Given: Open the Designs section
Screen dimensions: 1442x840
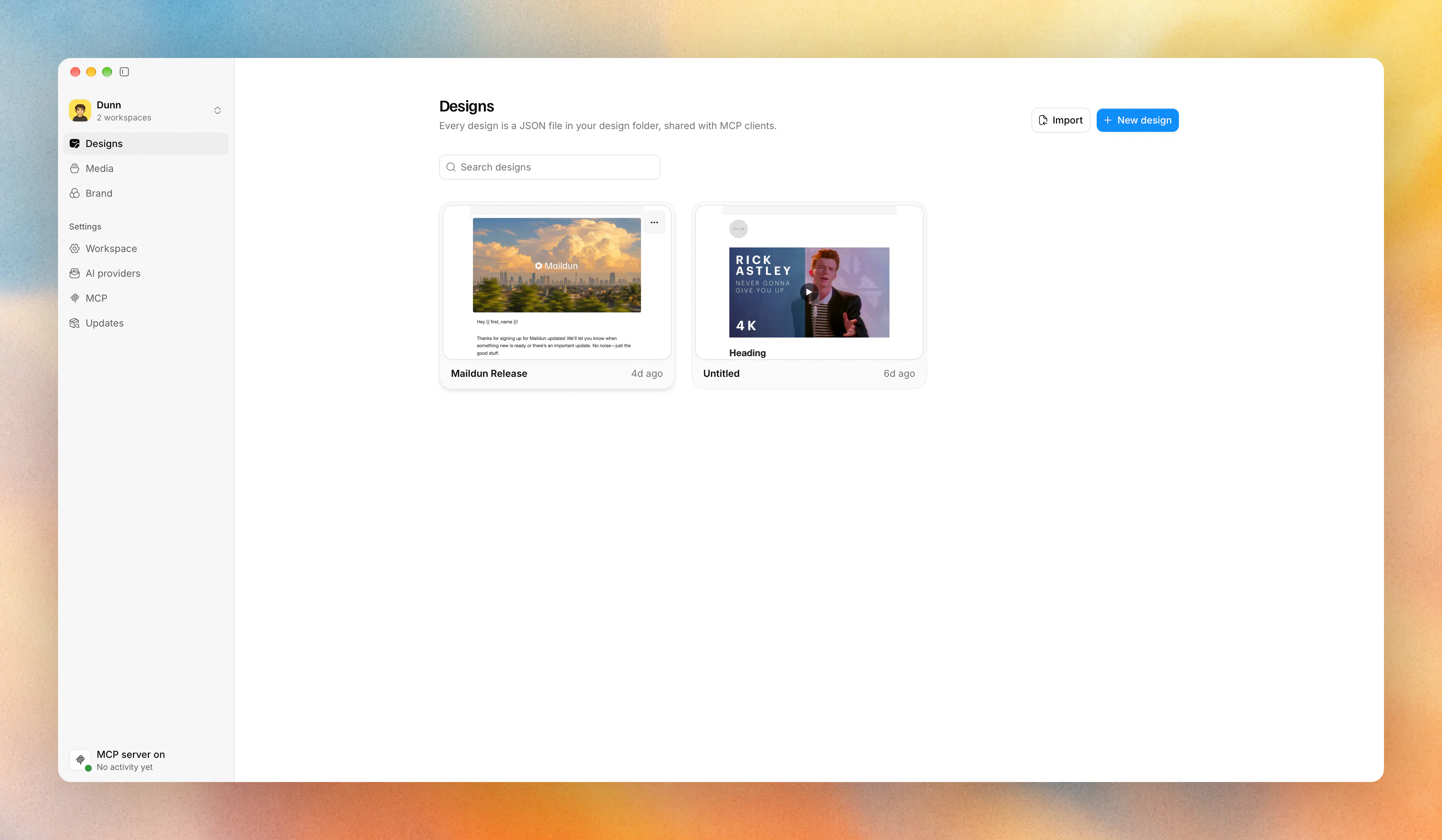Looking at the screenshot, I should (x=146, y=144).
